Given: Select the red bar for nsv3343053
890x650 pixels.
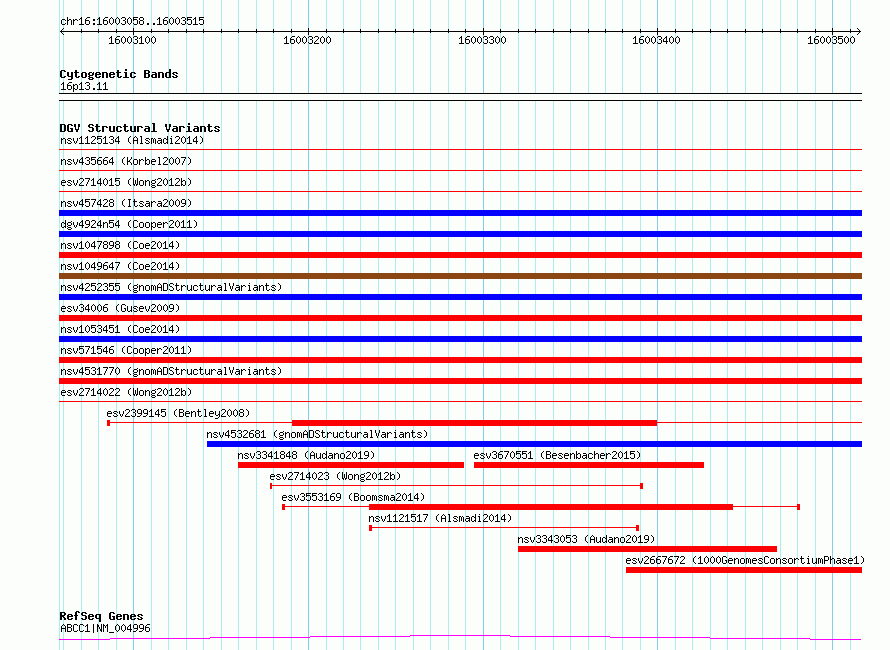Looking at the screenshot, I should pos(648,549).
